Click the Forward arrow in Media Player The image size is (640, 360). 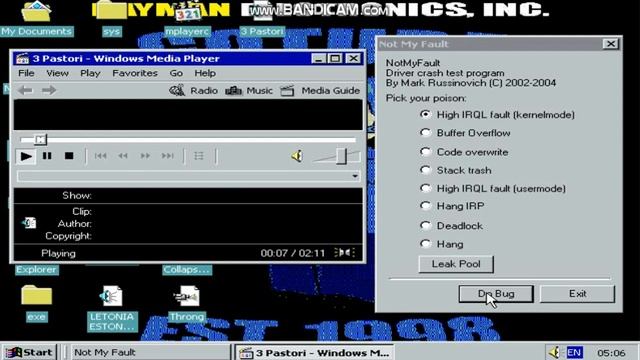pos(49,90)
